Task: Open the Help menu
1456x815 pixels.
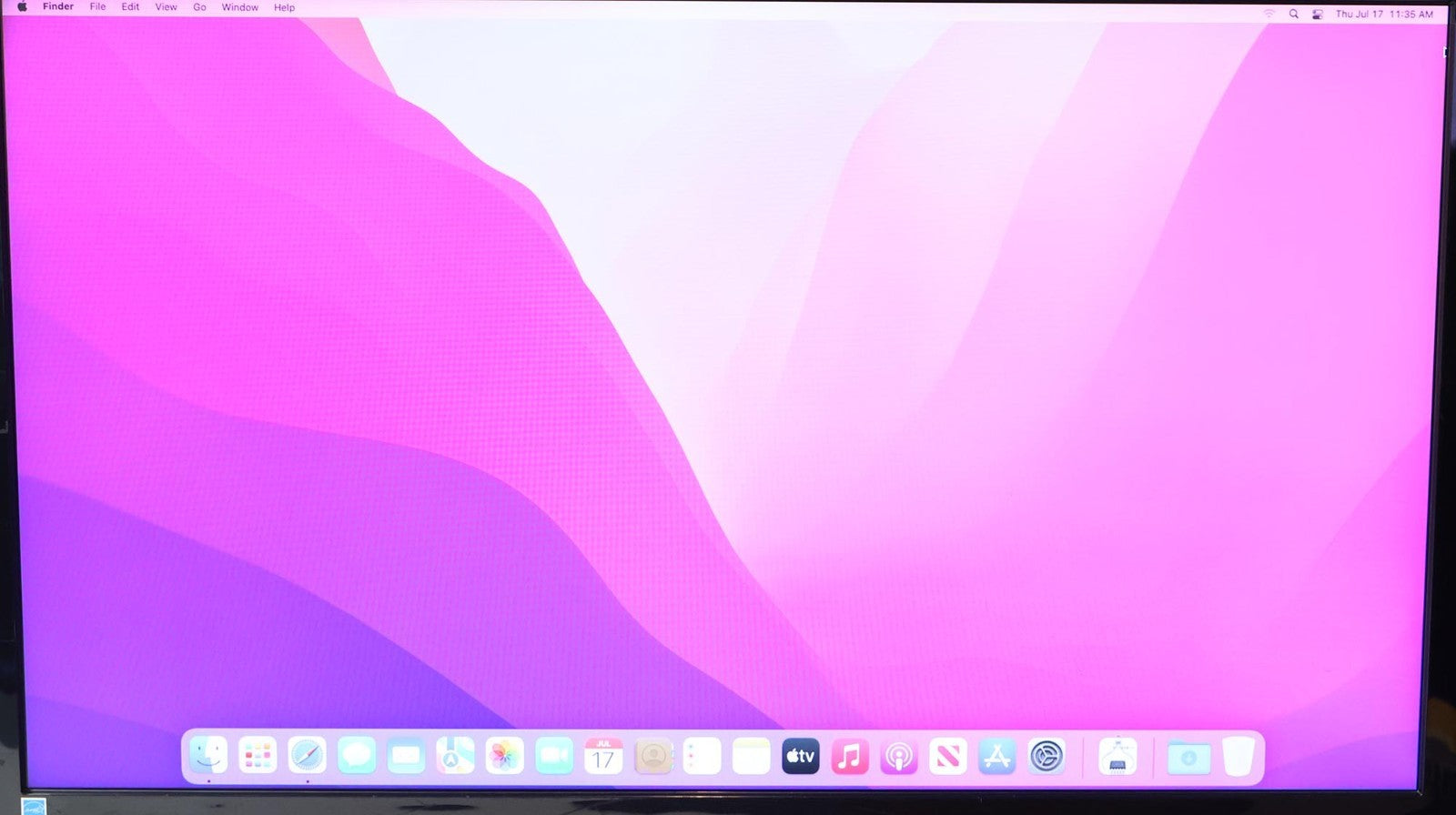Action: click(x=285, y=7)
